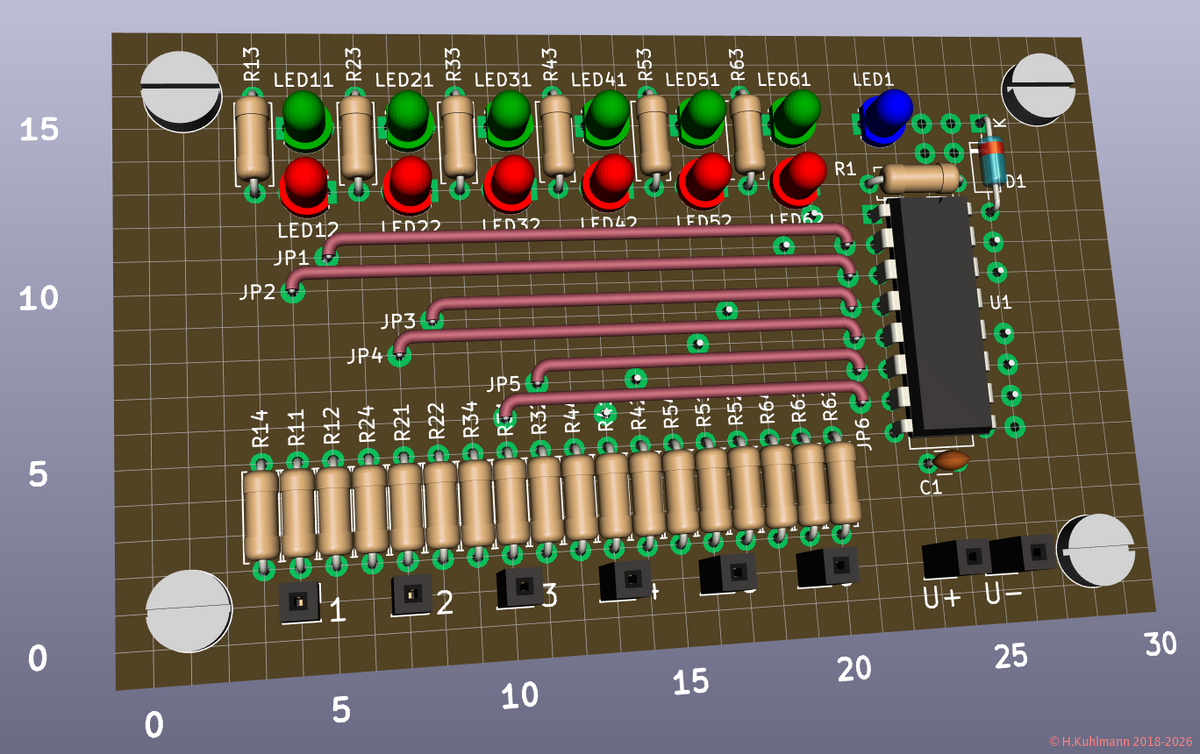Click the black pin header labeled 1

[298, 601]
